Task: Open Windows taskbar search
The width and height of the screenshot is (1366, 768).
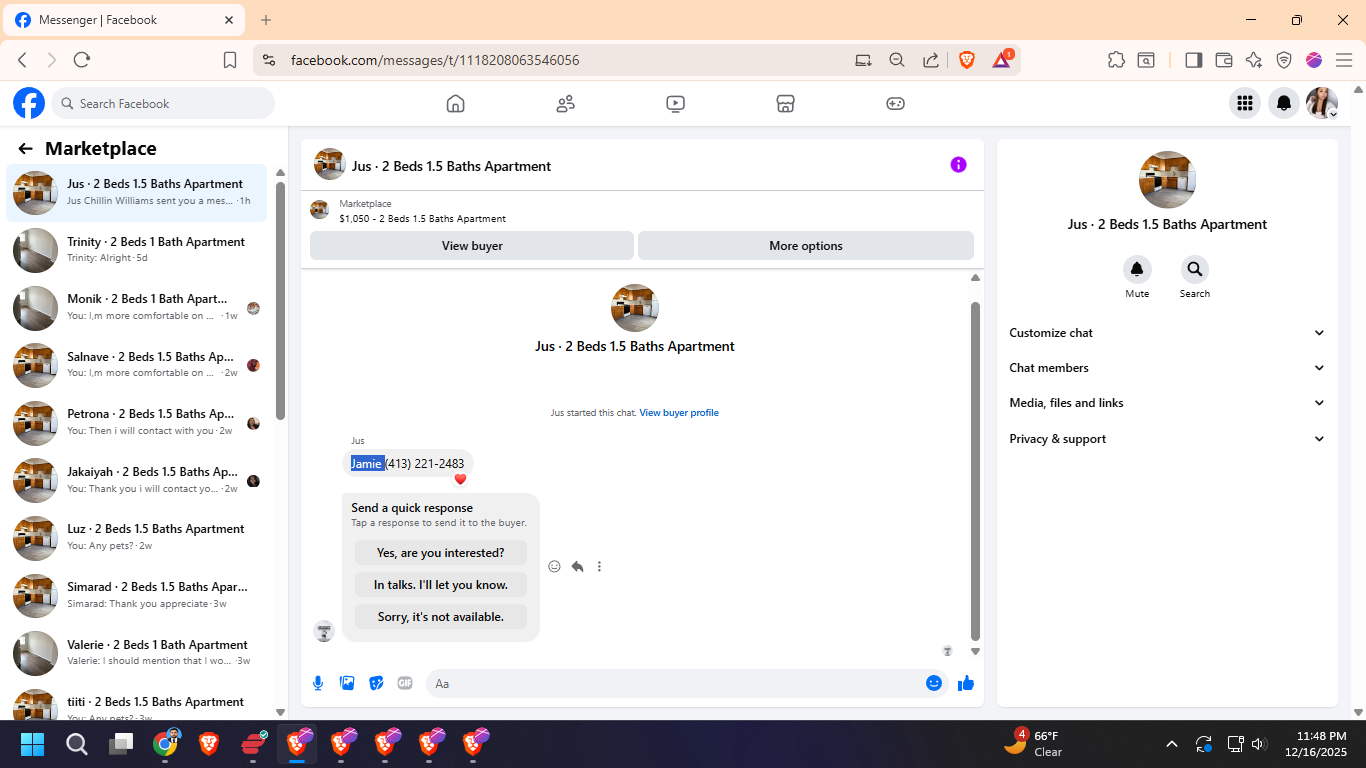Action: coord(77,744)
